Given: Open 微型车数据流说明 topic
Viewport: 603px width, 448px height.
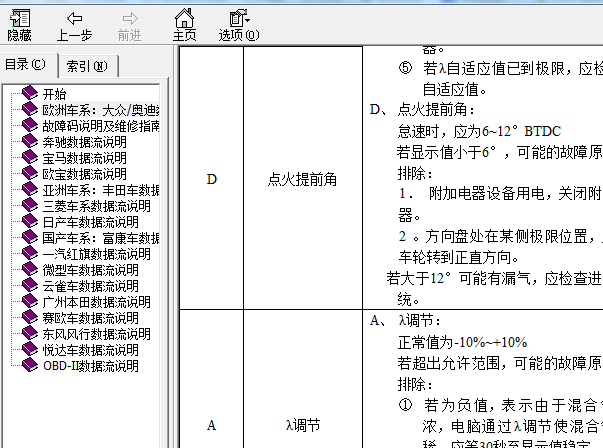Looking at the screenshot, I should [90, 270].
